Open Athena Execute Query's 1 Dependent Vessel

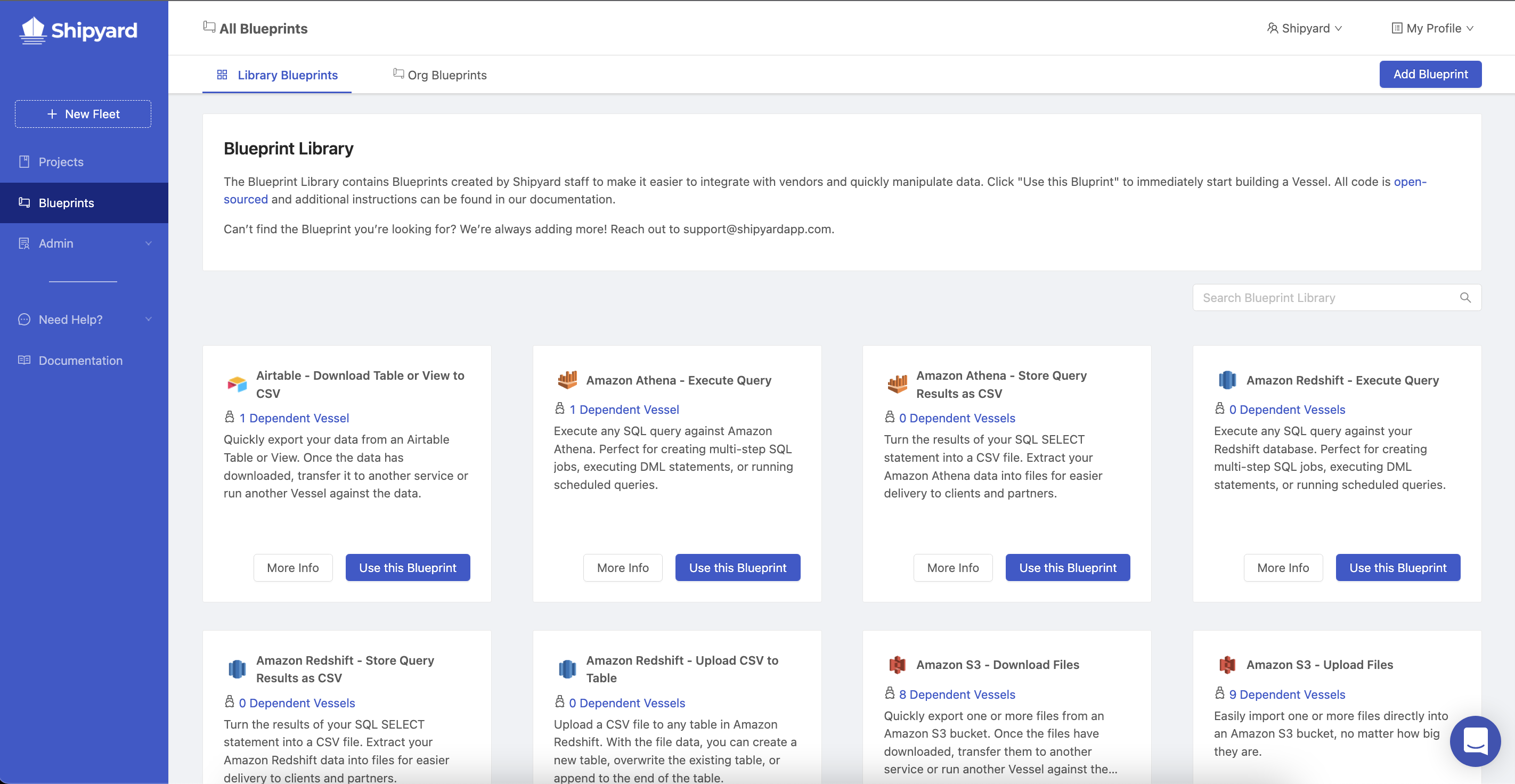point(624,410)
